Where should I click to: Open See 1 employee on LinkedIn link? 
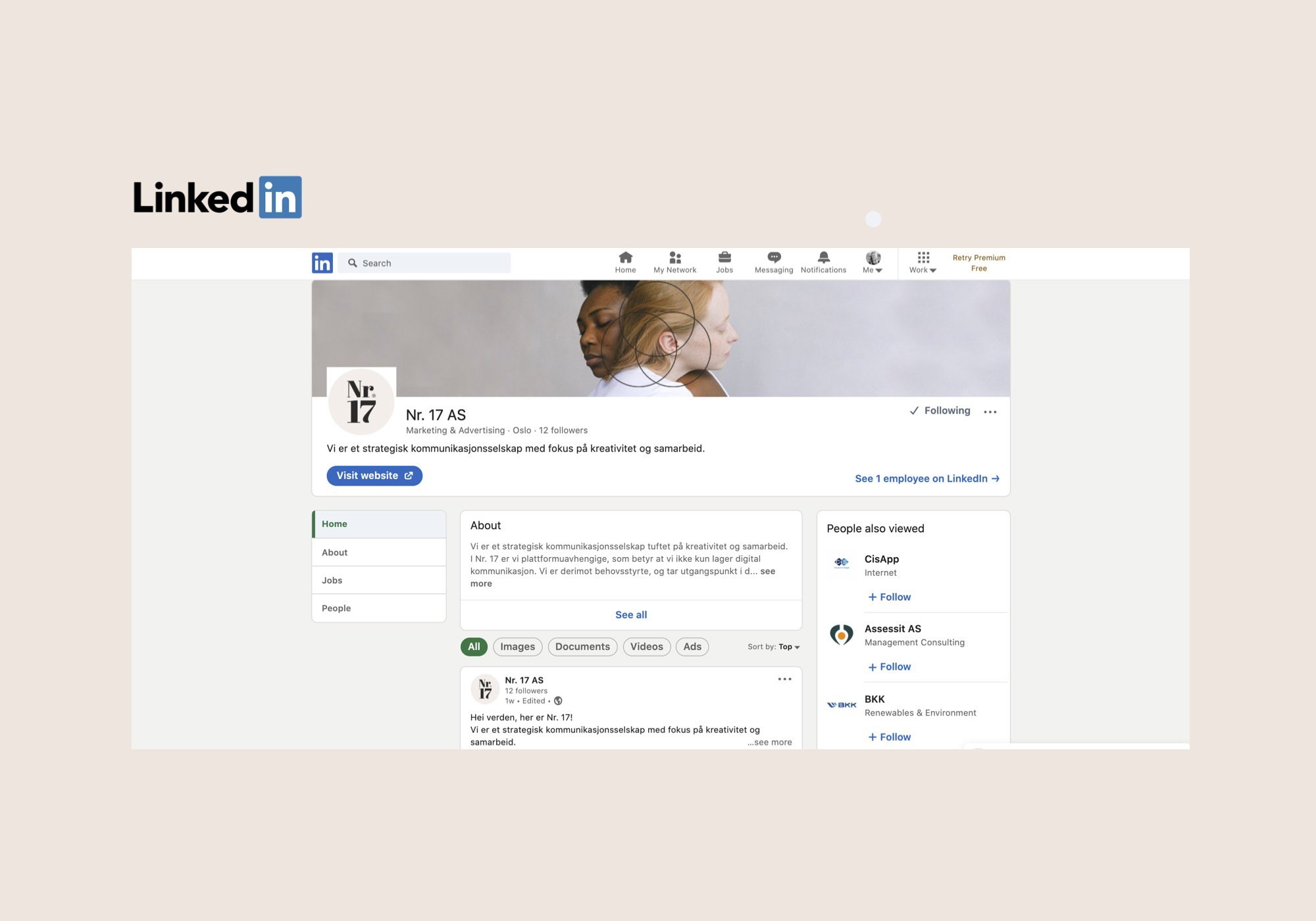(927, 478)
